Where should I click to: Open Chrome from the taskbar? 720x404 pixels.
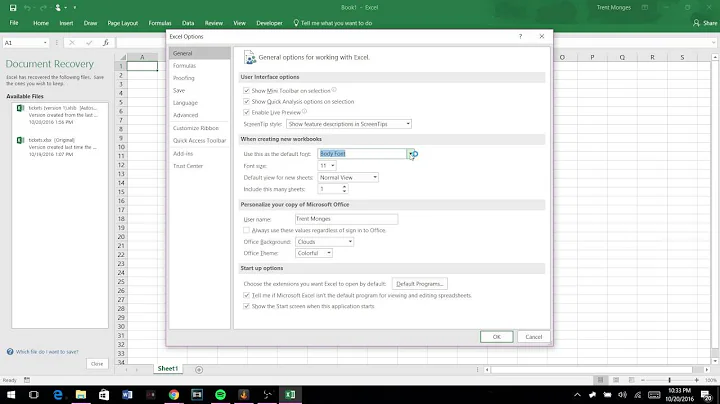[174, 394]
